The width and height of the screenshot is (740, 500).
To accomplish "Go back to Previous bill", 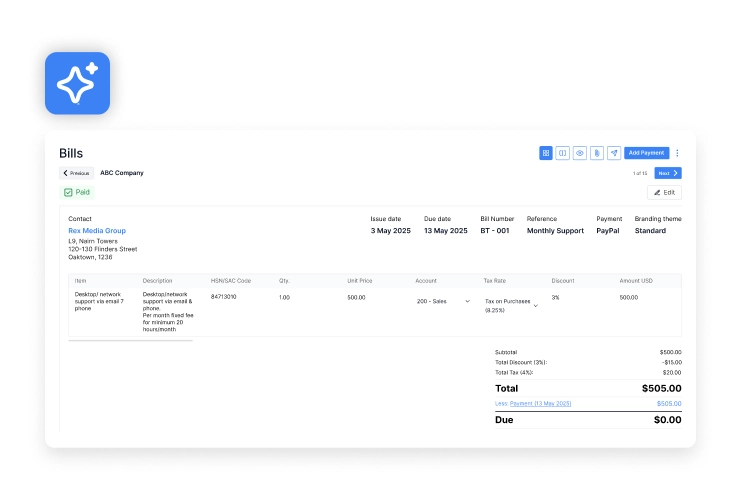I will (x=77, y=173).
